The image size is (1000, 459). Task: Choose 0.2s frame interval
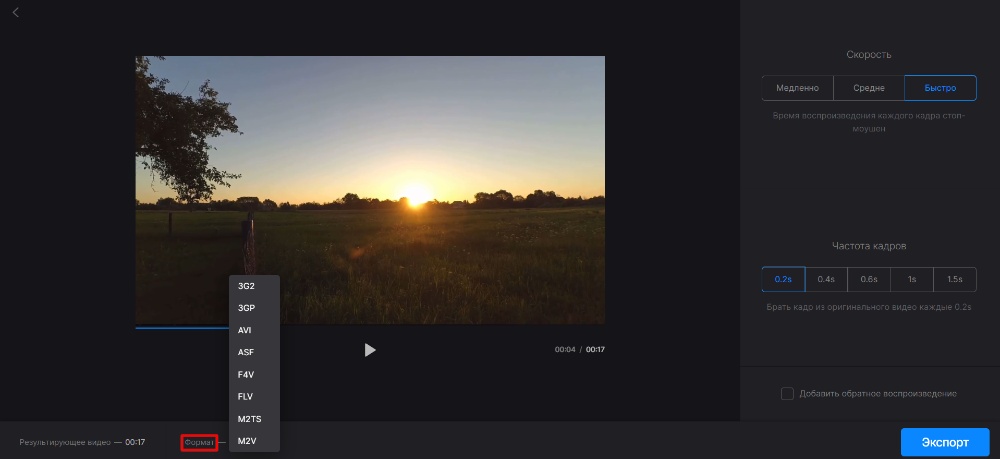coord(783,279)
